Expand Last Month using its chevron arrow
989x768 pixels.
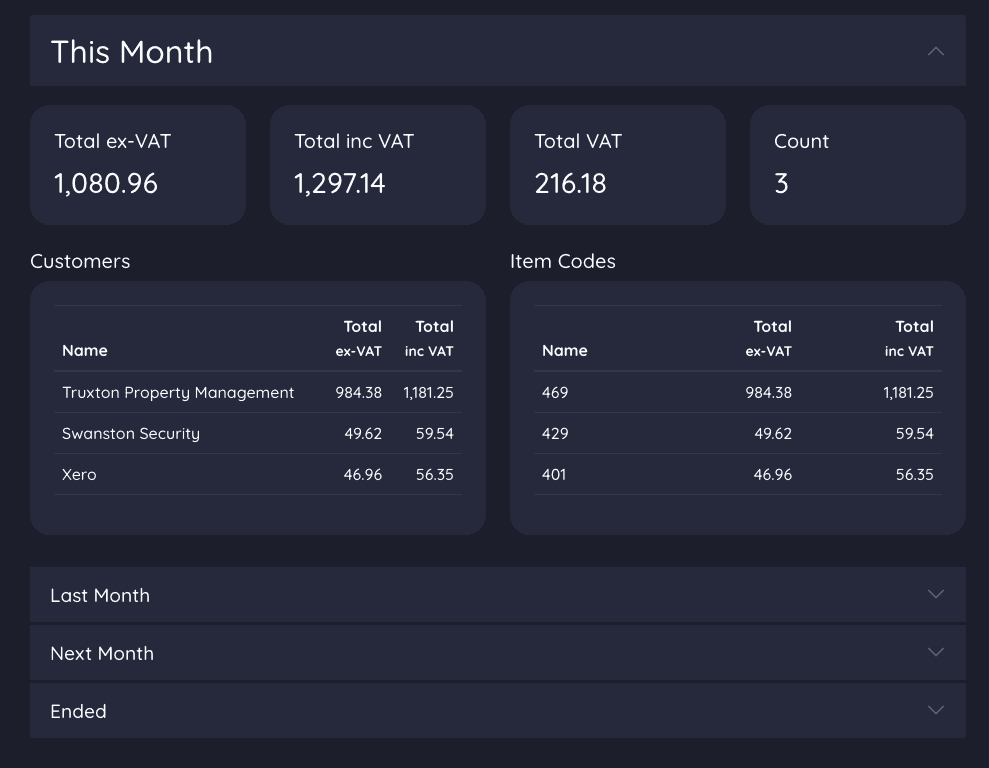tap(935, 594)
